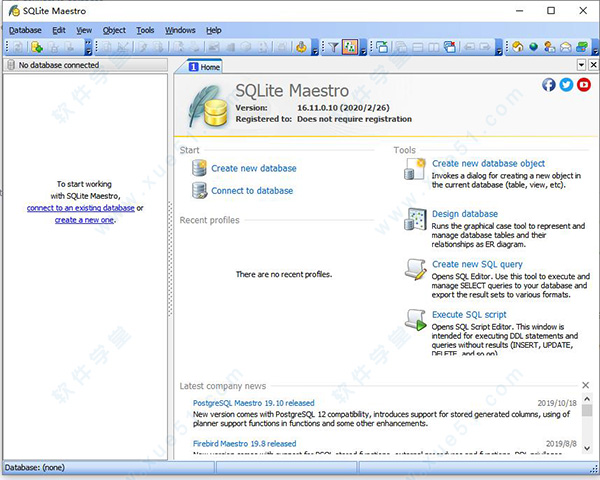Click the Database: (none) status bar text
Screen dimensions: 600x480
pos(35,467)
